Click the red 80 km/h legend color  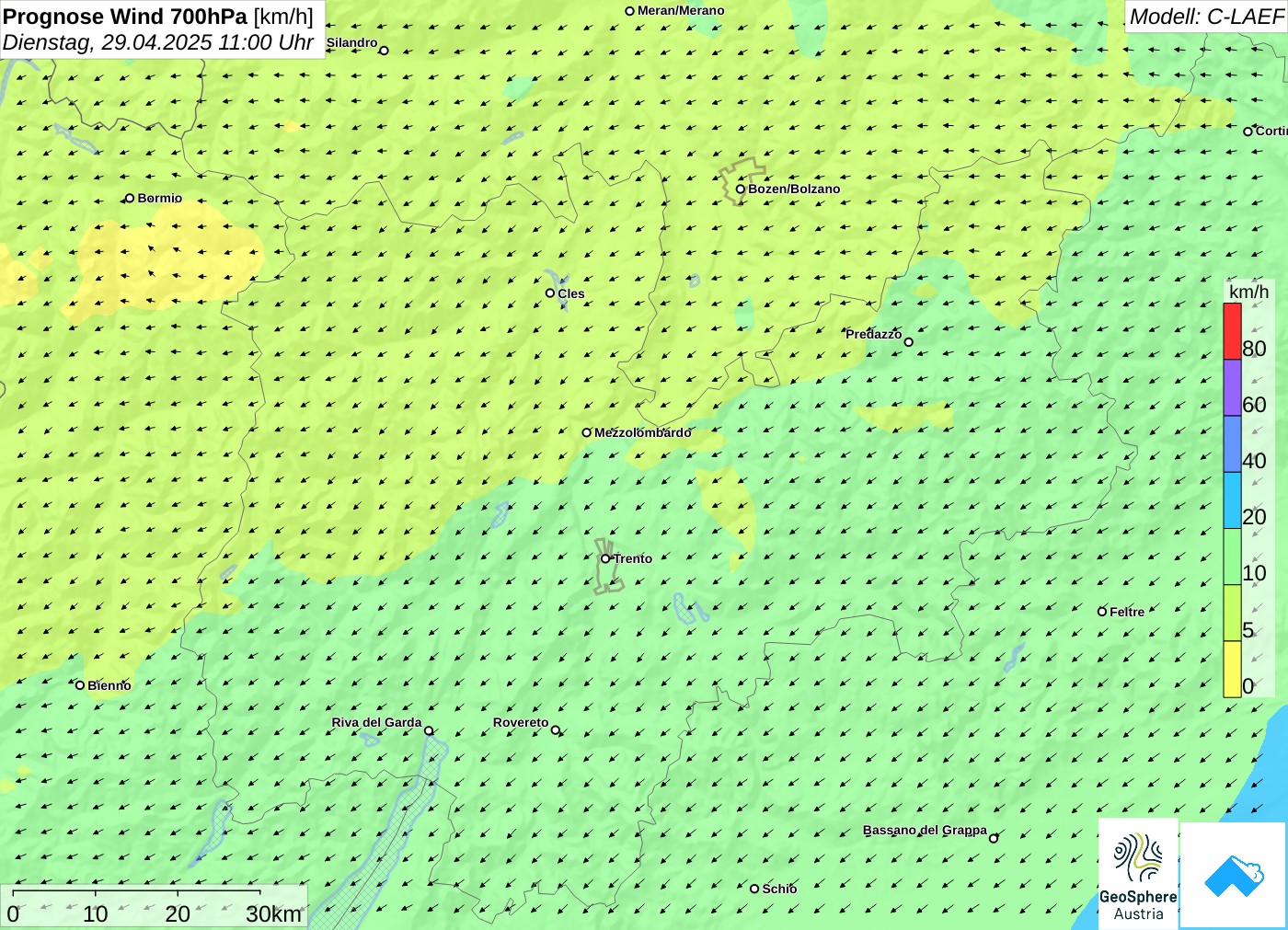tap(1232, 331)
